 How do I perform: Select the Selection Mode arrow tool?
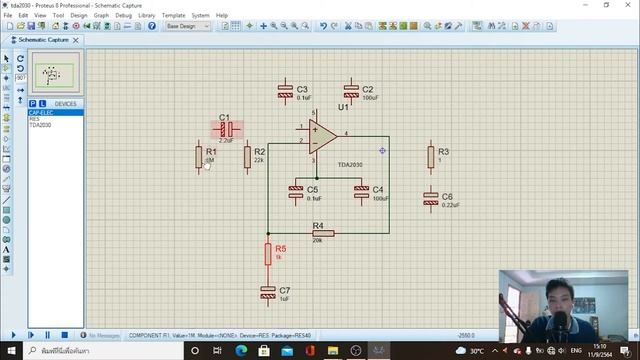6,59
